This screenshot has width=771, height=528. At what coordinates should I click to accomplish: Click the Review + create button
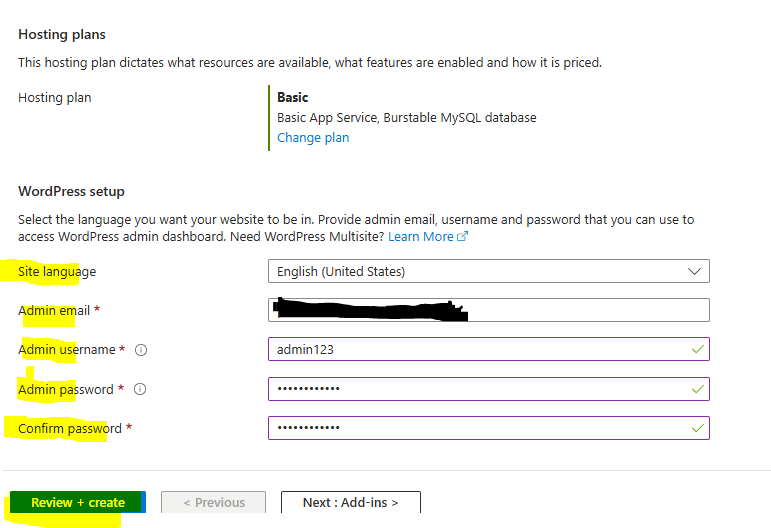click(x=78, y=502)
